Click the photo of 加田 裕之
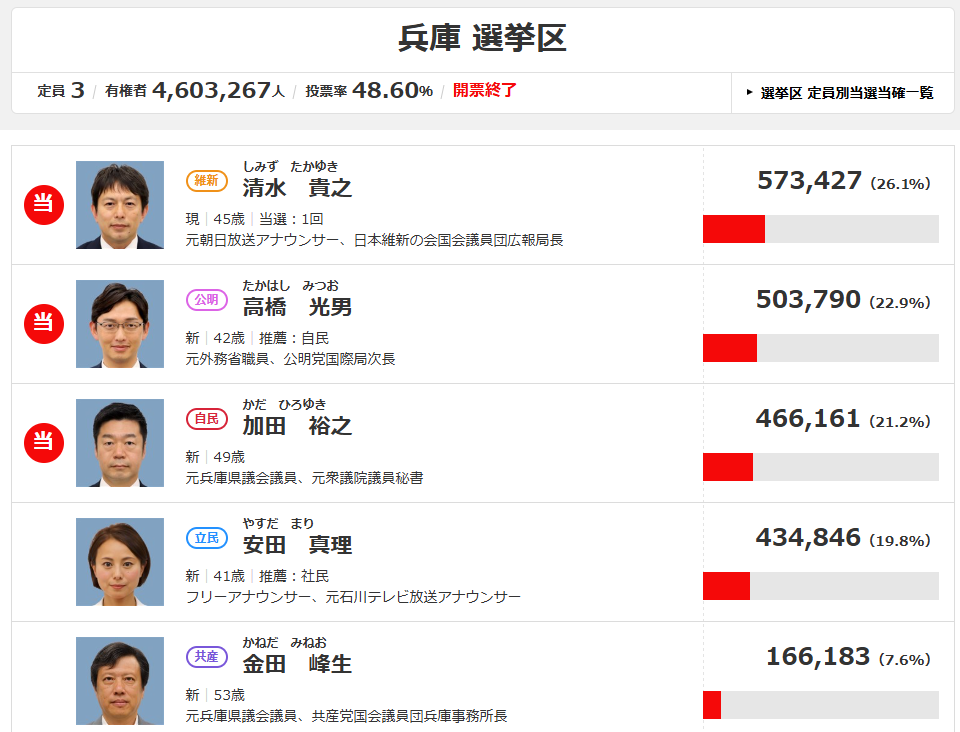The image size is (960, 732). coord(120,443)
